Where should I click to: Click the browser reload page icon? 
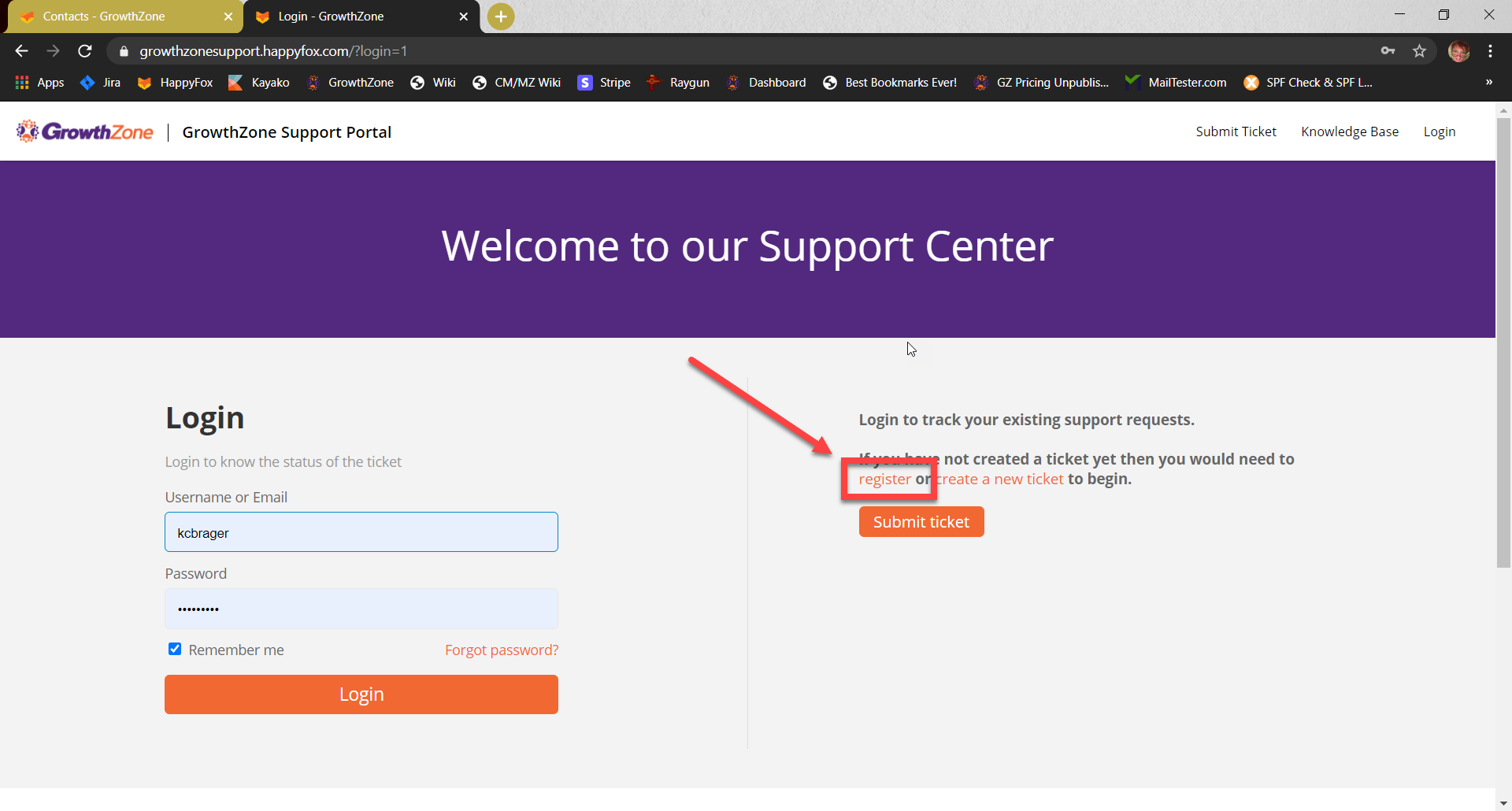pos(85,51)
